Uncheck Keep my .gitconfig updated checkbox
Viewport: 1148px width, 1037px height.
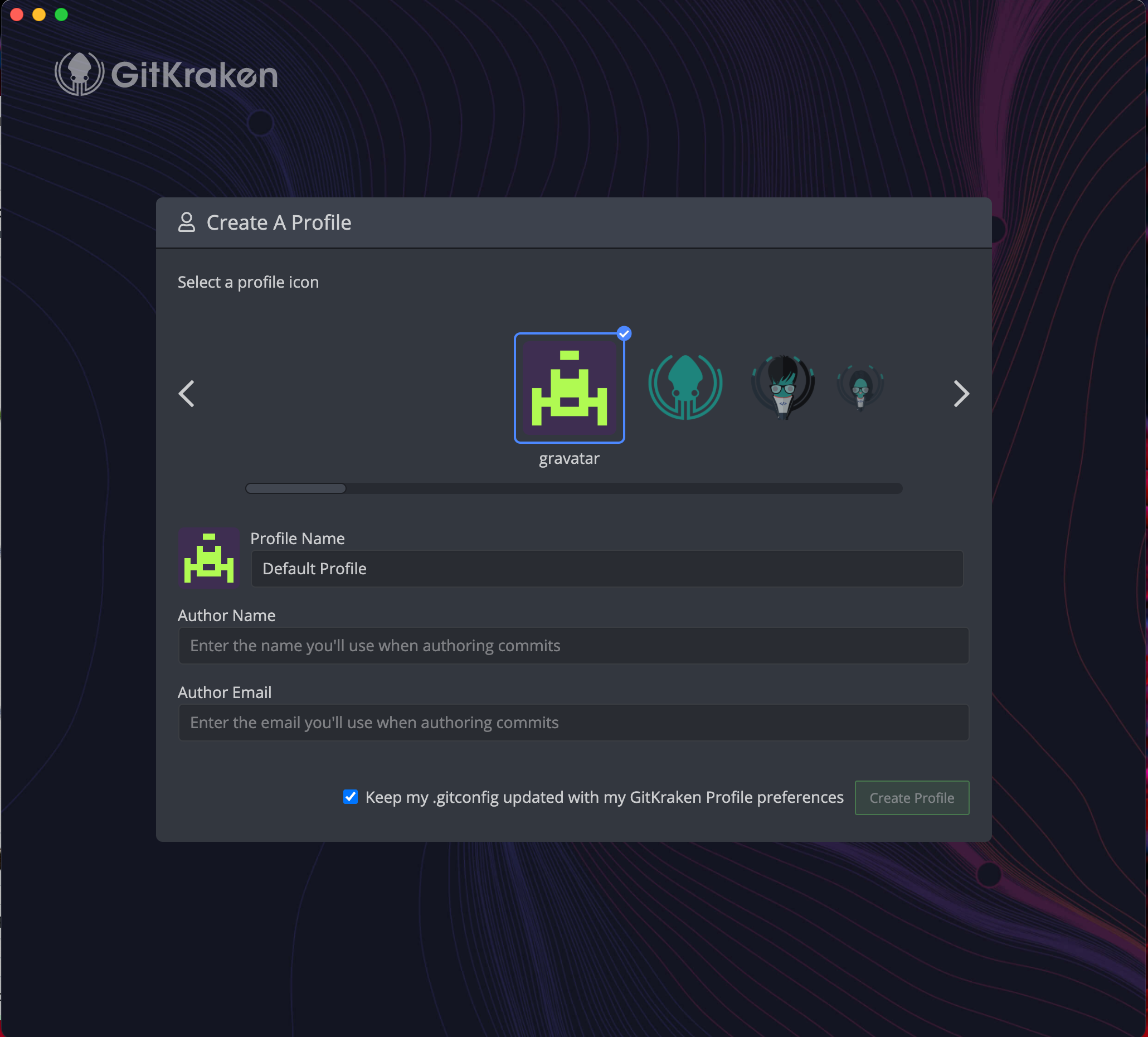(351, 797)
